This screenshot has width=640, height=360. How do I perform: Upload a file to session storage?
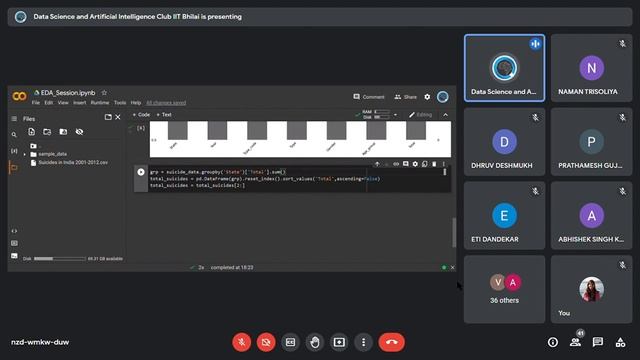pos(31,131)
